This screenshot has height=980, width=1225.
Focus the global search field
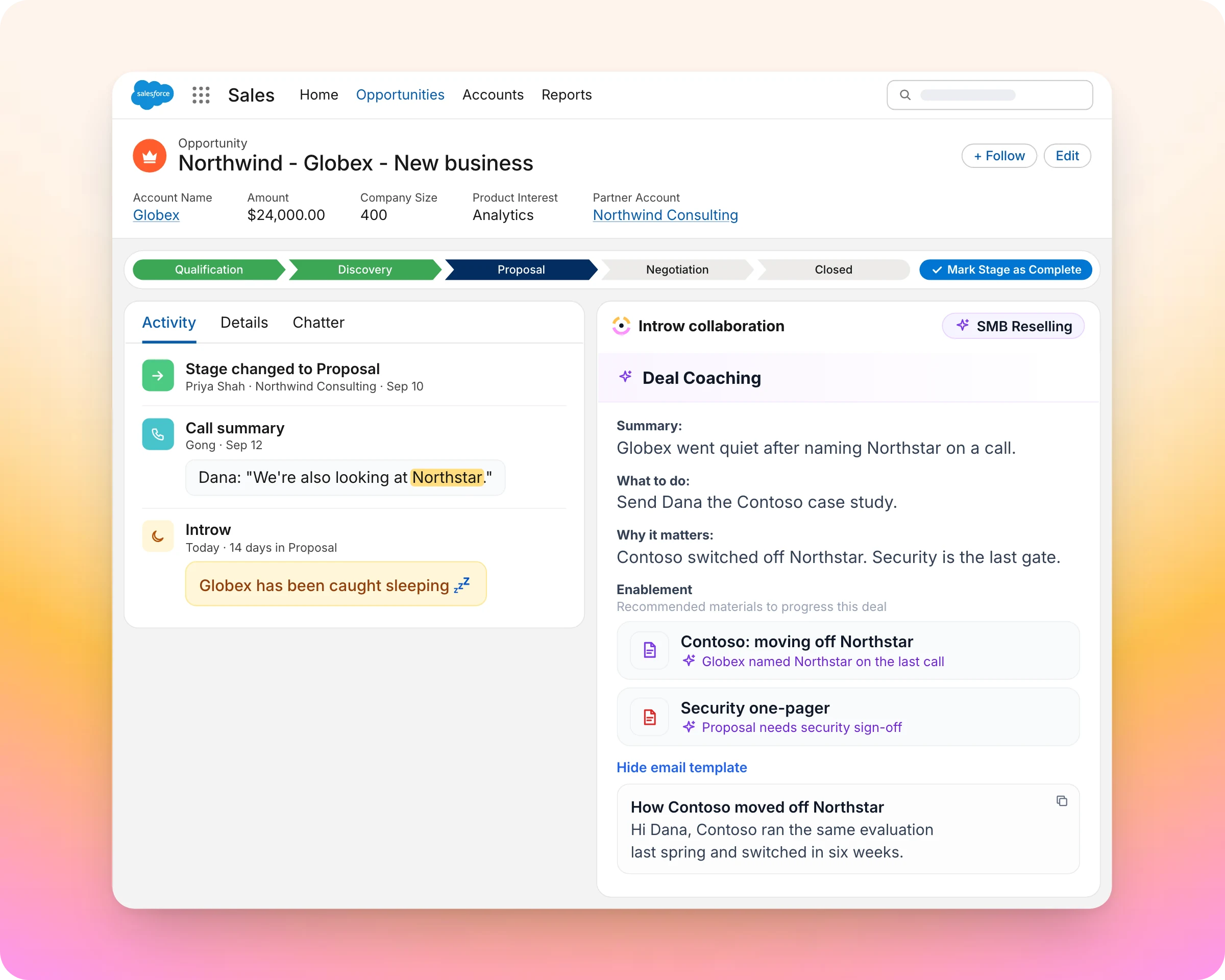pos(989,95)
